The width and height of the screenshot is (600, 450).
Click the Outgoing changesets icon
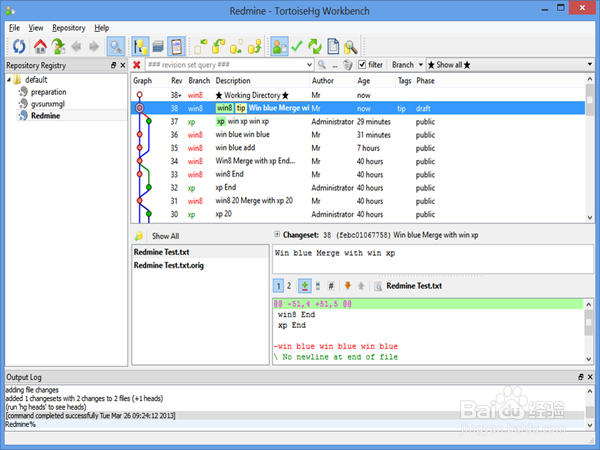(x=236, y=47)
